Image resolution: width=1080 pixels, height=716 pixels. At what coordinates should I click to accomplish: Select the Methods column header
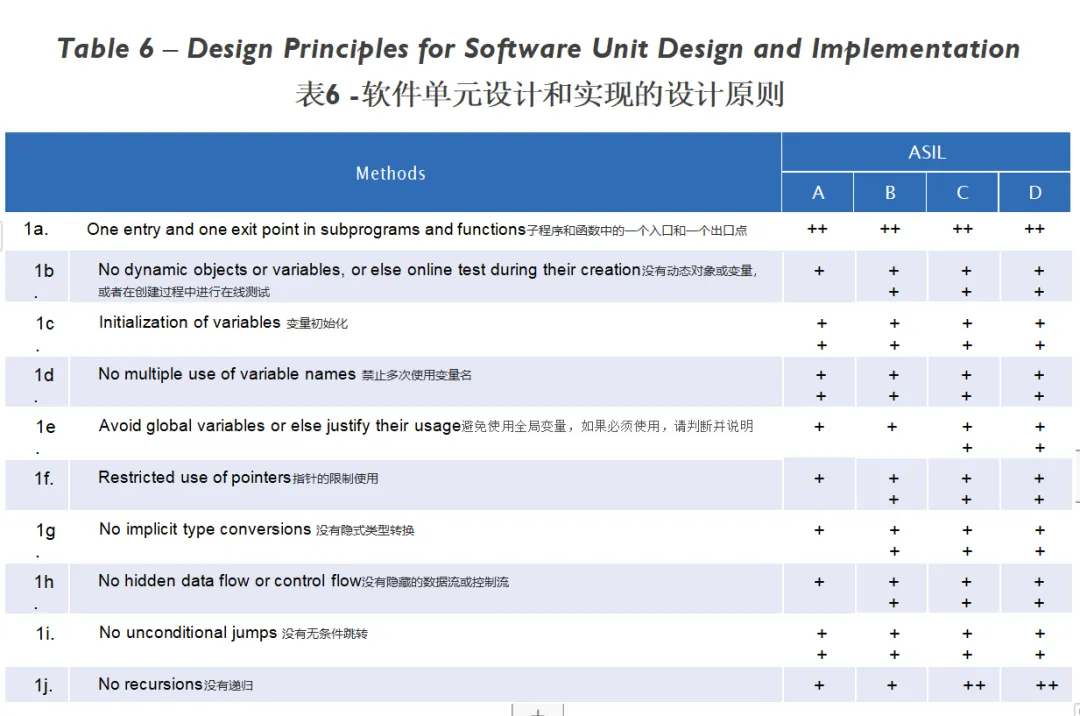tap(391, 173)
